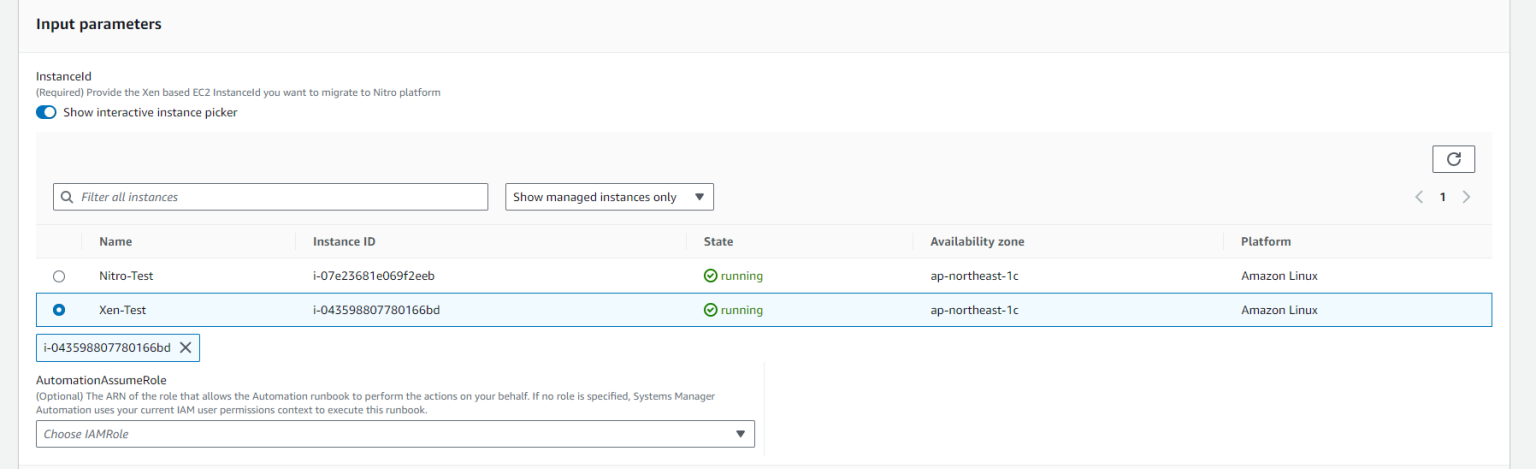Click the refresh instances icon button
1536x469 pixels.
1453,159
